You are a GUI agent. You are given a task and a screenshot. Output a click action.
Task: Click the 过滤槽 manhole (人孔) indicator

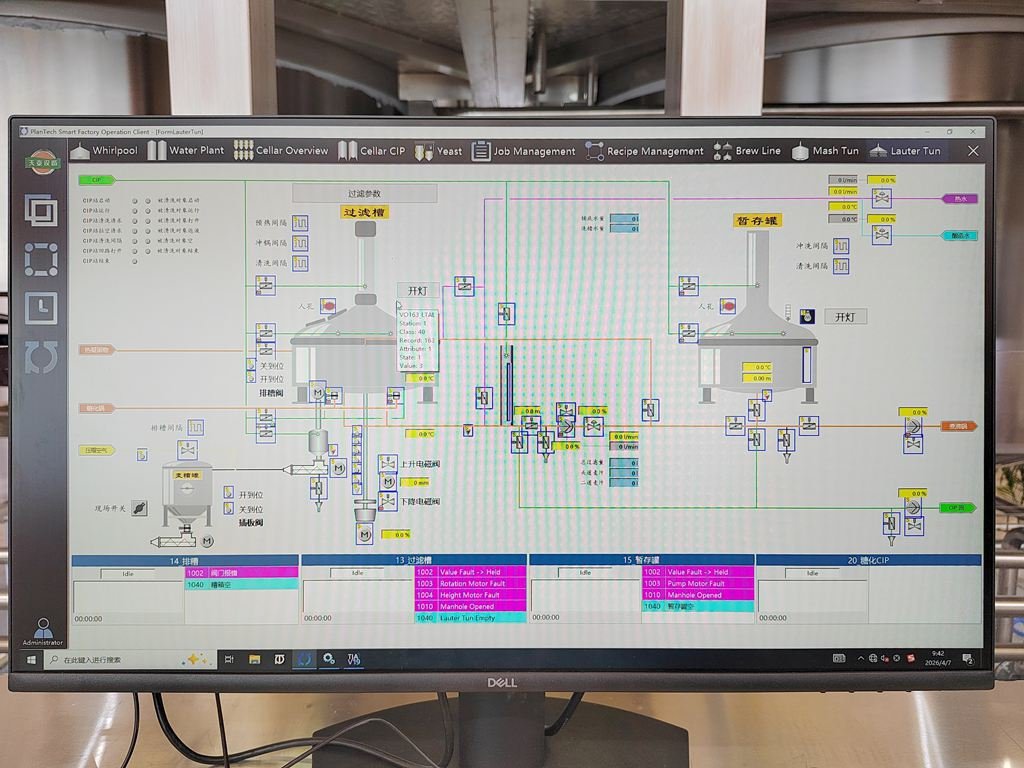point(328,306)
